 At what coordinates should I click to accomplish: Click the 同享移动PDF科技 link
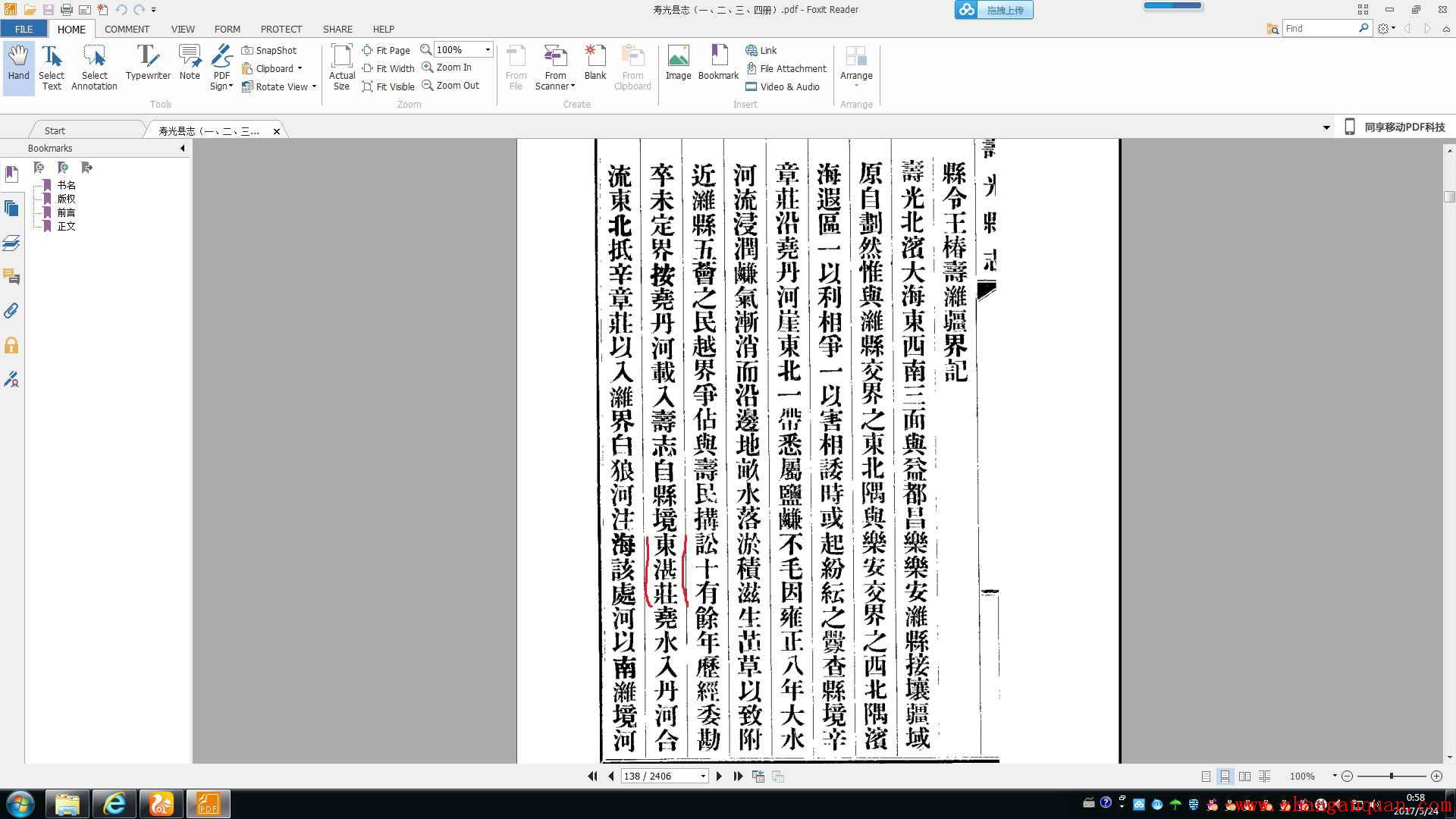pyautogui.click(x=1404, y=127)
